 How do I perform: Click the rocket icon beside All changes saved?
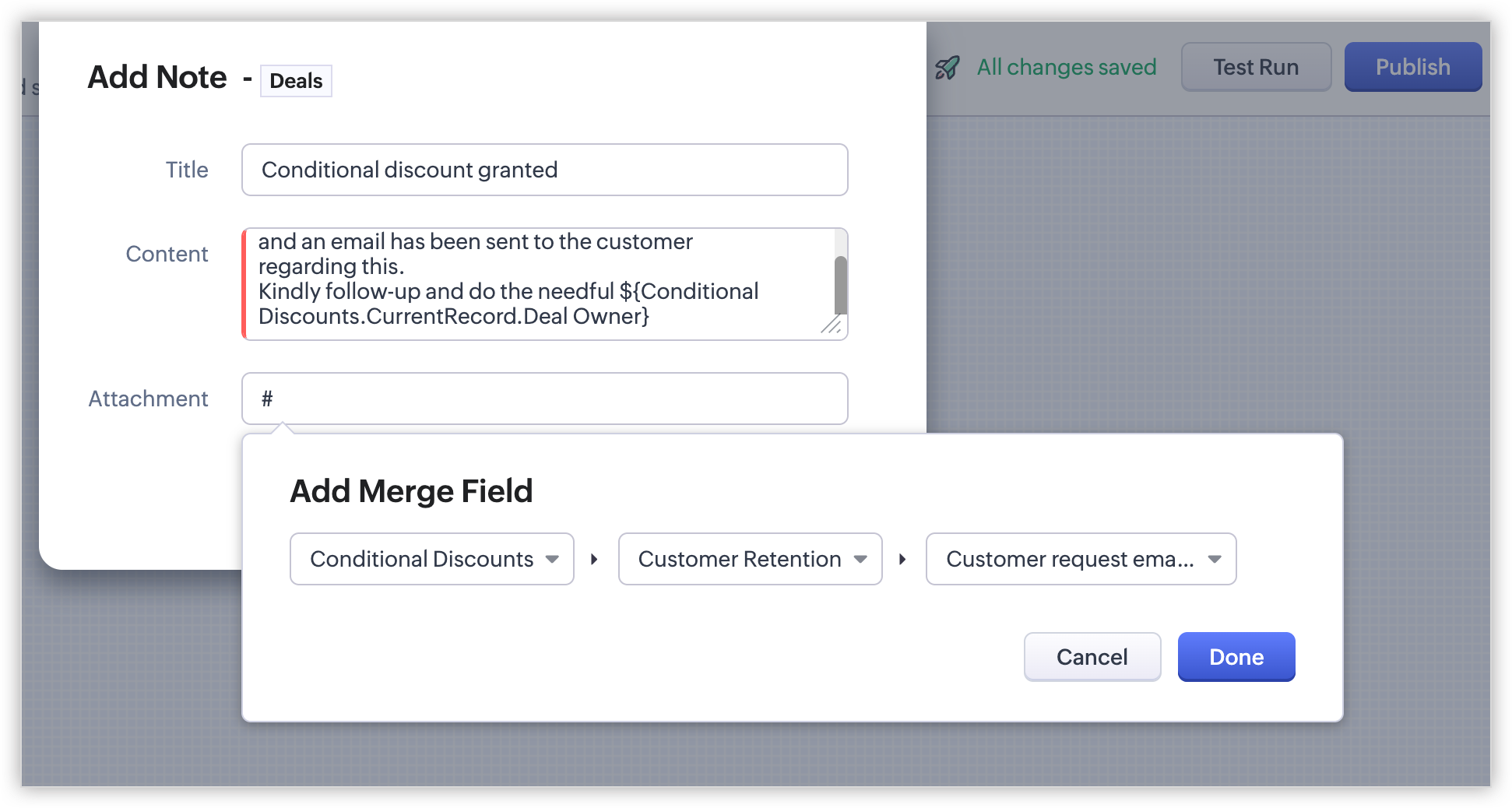pyautogui.click(x=947, y=68)
